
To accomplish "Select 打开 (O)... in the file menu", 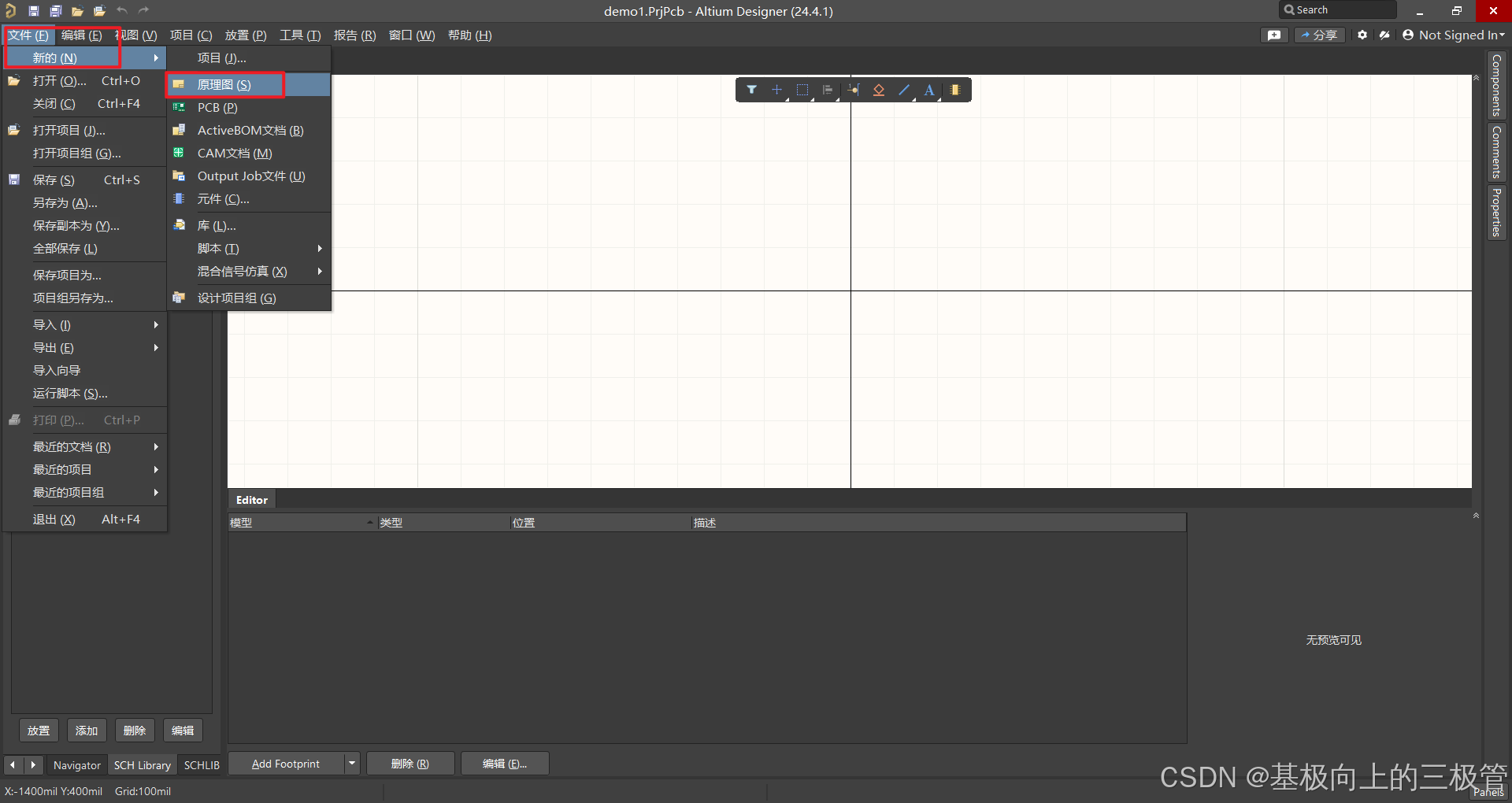I will tap(85, 81).
